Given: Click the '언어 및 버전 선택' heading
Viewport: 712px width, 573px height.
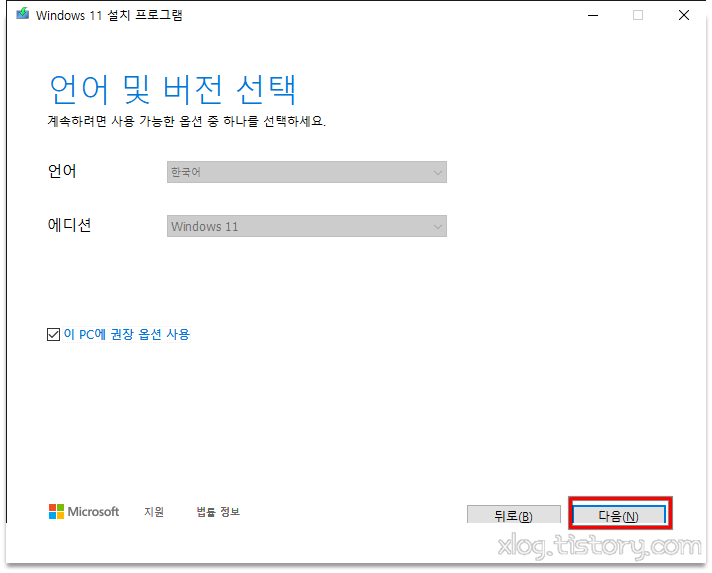Looking at the screenshot, I should tap(173, 89).
